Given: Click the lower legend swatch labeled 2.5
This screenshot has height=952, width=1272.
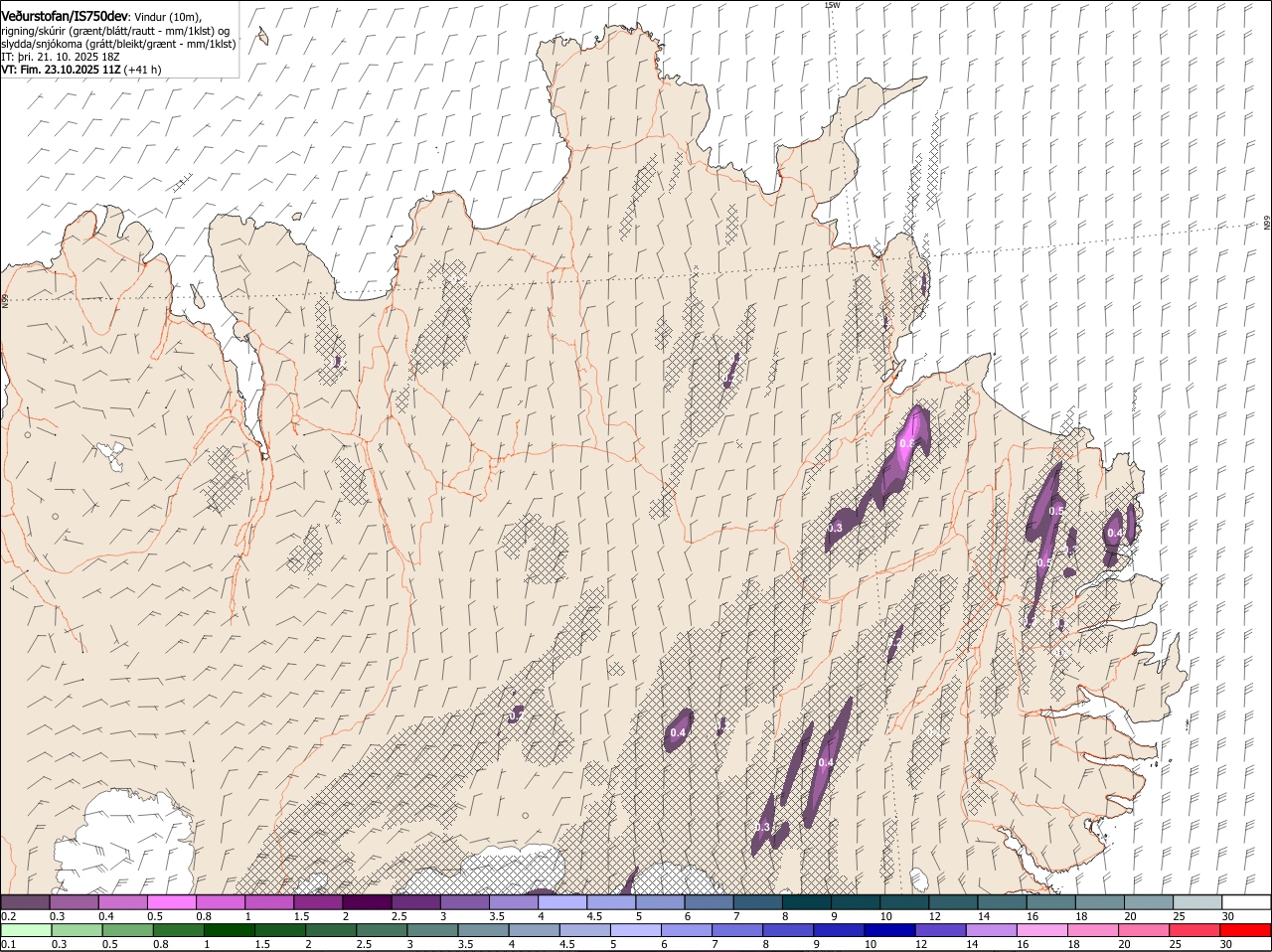Looking at the screenshot, I should [382, 930].
